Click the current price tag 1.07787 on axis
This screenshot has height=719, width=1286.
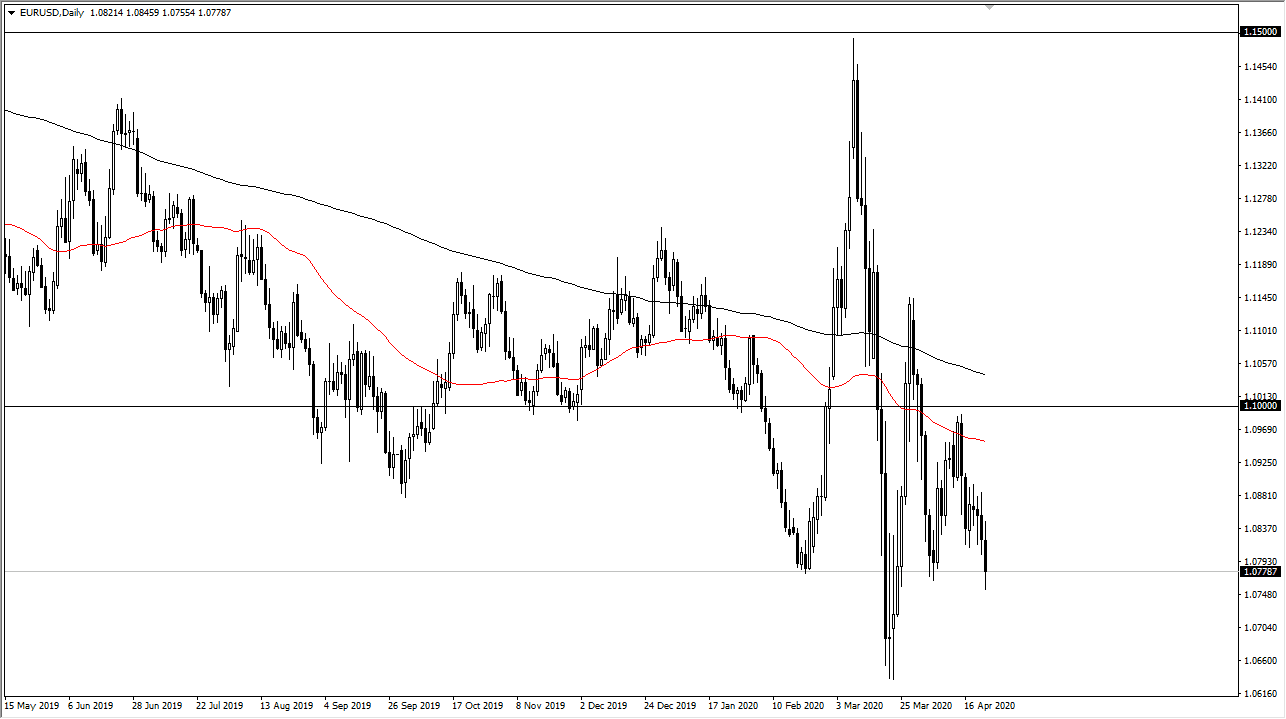[1260, 572]
